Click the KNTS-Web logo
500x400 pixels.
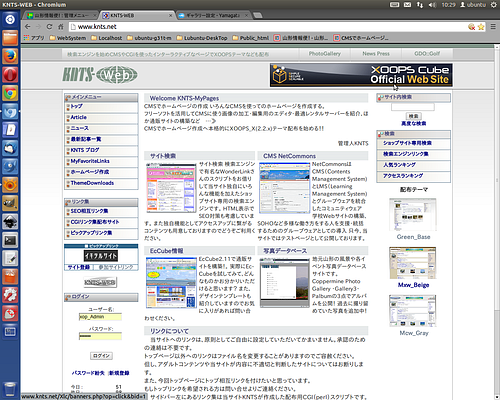click(100, 74)
